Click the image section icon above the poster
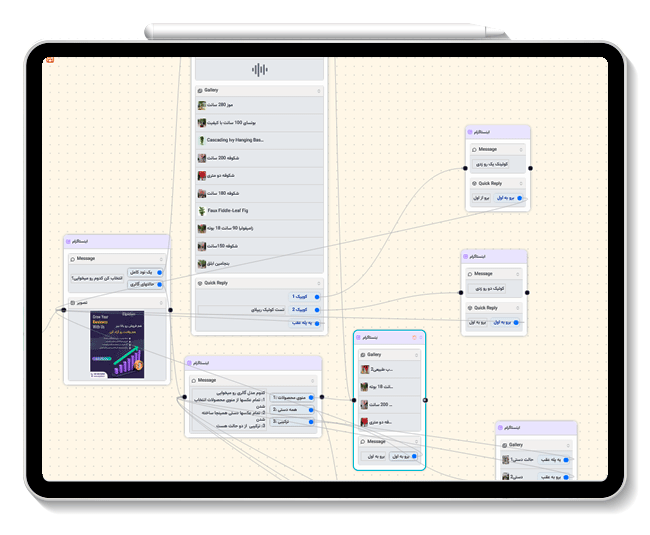 (x=72, y=302)
